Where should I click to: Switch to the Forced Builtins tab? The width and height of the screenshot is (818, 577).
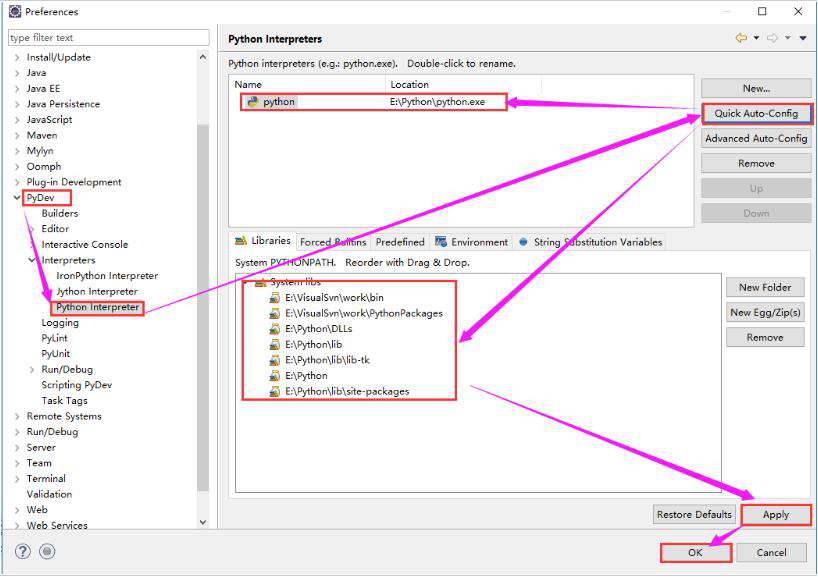pos(333,242)
